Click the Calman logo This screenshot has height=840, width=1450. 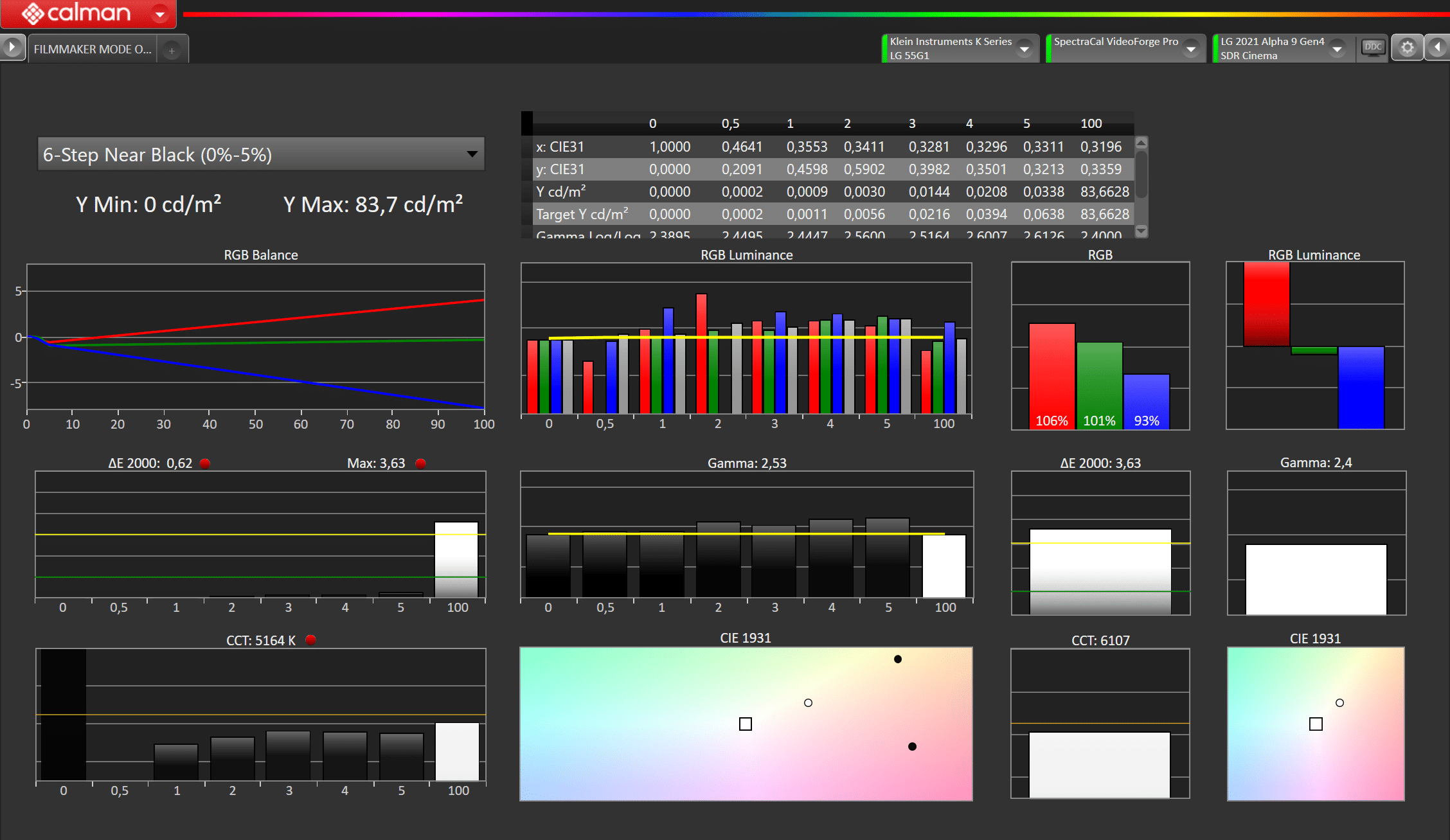(x=76, y=13)
